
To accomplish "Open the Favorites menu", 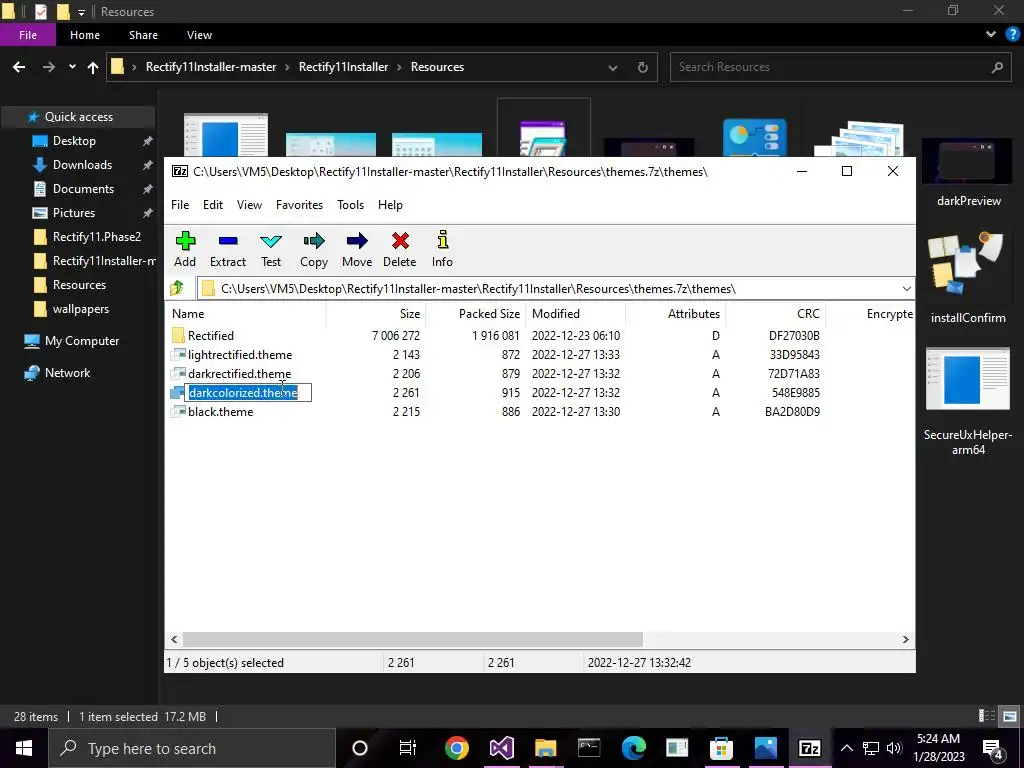I will pos(299,205).
